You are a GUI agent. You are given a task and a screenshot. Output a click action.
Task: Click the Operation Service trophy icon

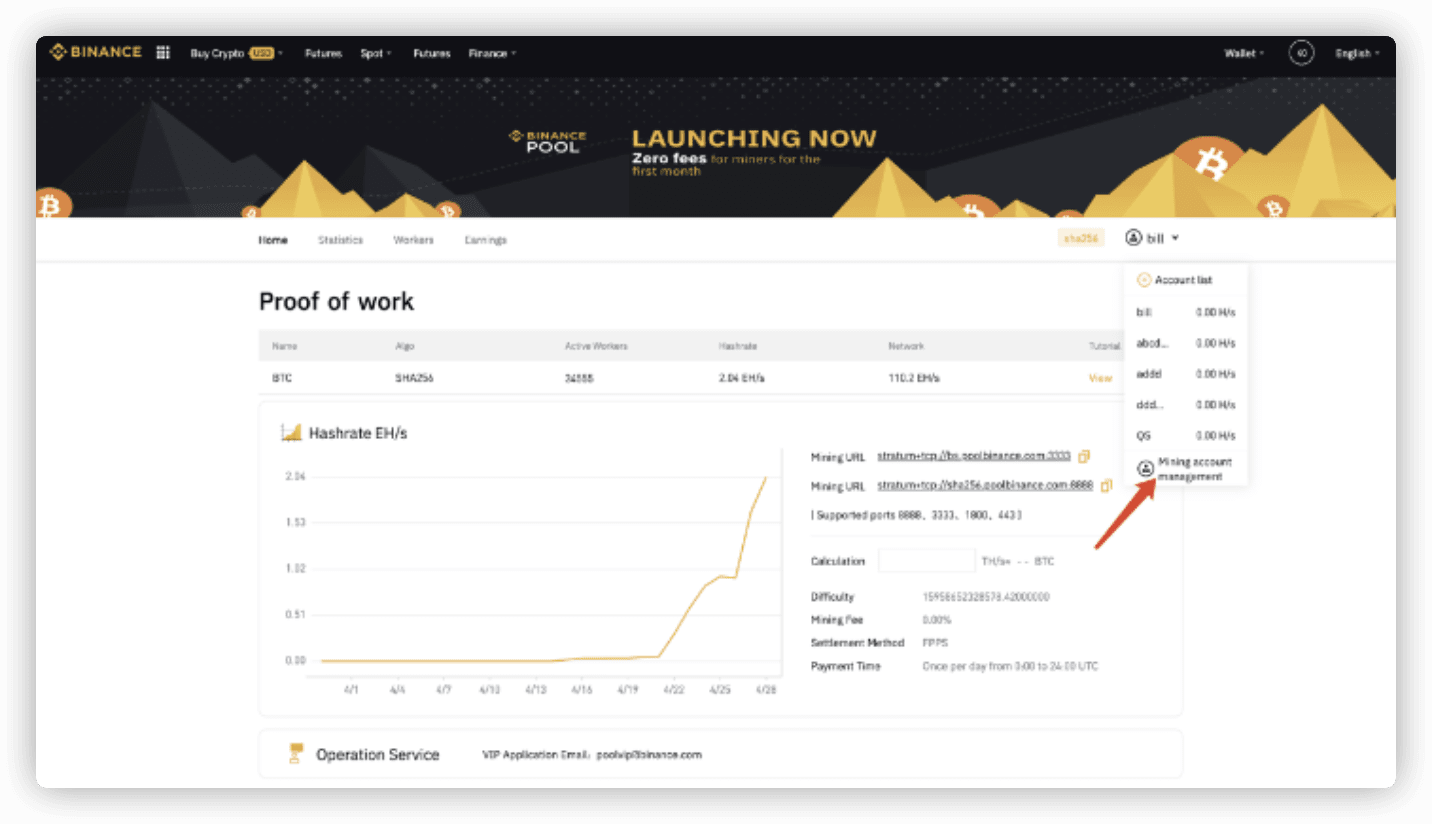pos(294,754)
